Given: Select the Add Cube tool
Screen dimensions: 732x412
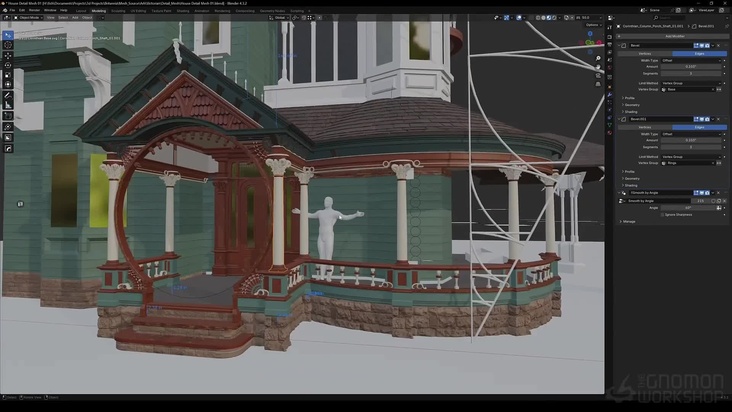Looking at the screenshot, I should [8, 116].
